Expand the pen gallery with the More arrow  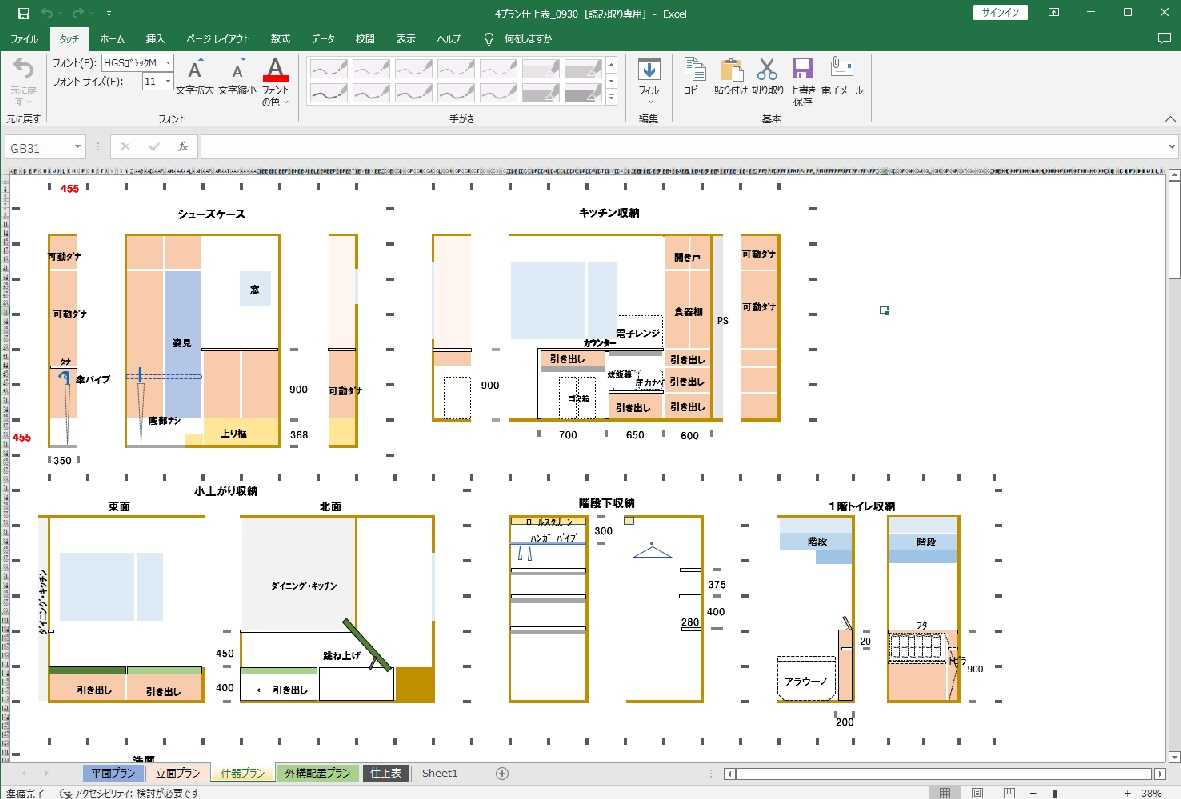[x=612, y=96]
